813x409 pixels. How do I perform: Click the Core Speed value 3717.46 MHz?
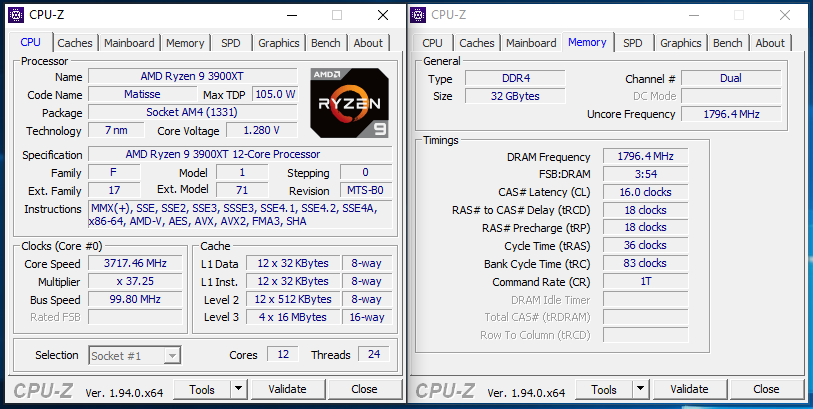(135, 263)
